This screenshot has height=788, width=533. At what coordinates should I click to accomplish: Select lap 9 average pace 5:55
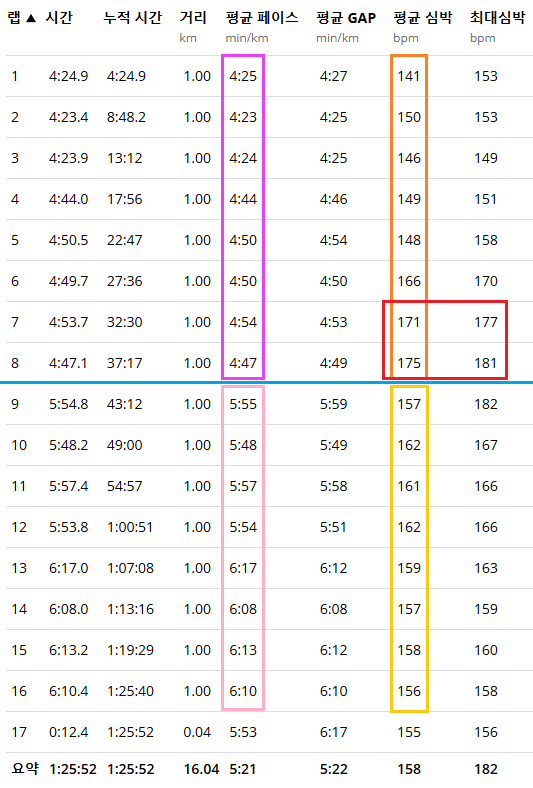(243, 405)
